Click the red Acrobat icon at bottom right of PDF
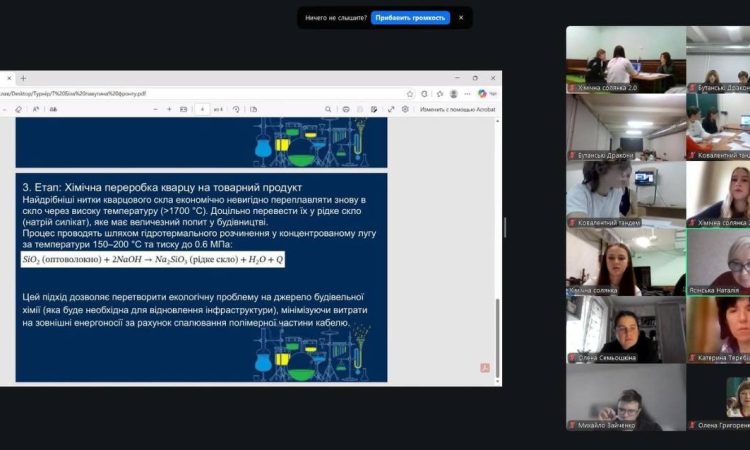Image resolution: width=750 pixels, height=450 pixels. [x=485, y=367]
